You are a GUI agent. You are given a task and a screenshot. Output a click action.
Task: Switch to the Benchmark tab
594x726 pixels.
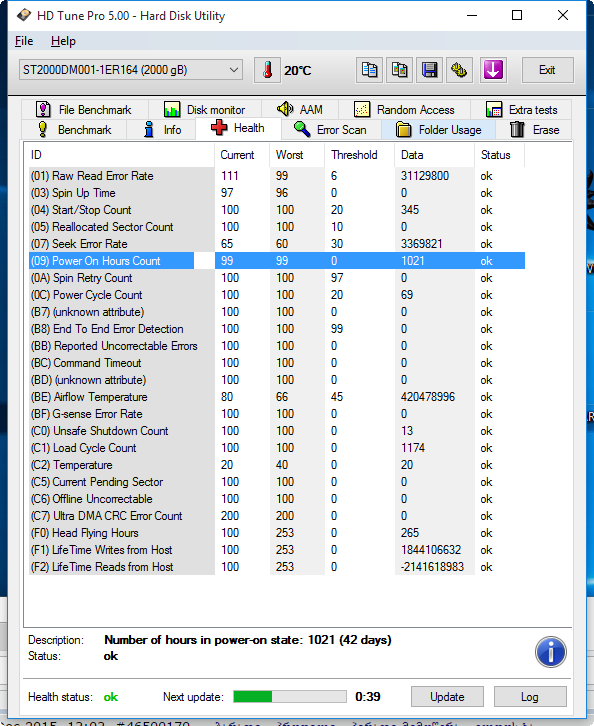(x=74, y=130)
